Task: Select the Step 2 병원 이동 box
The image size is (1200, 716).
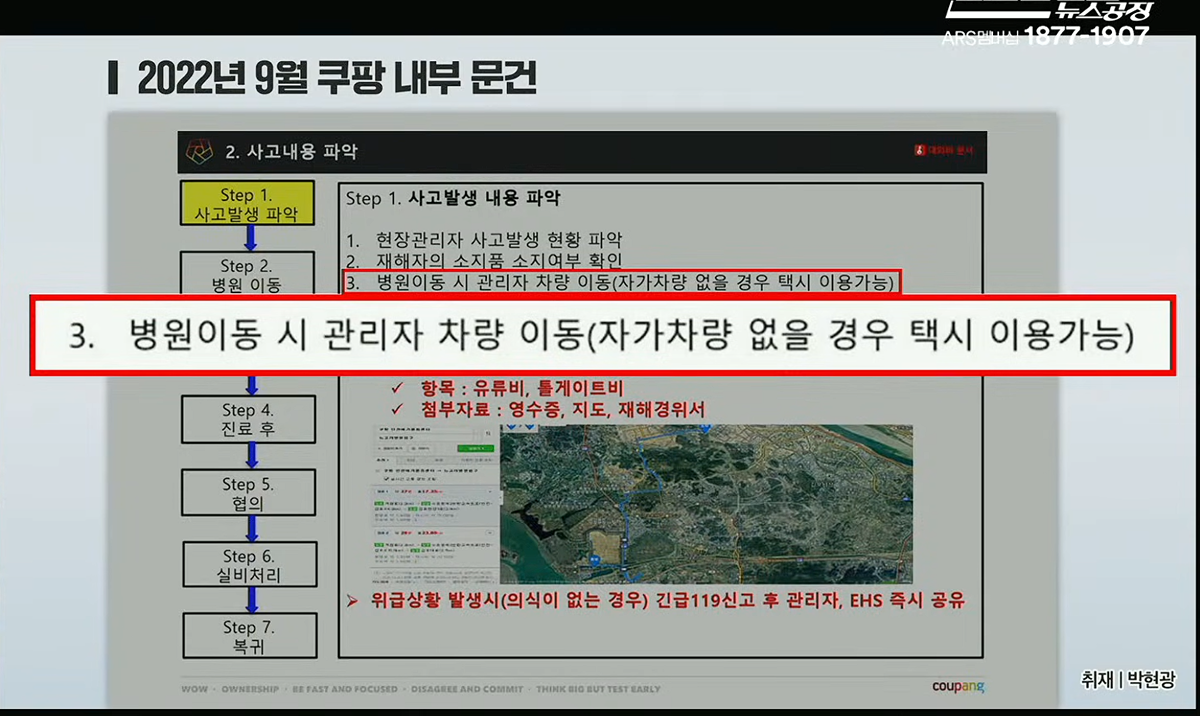Action: 247,274
